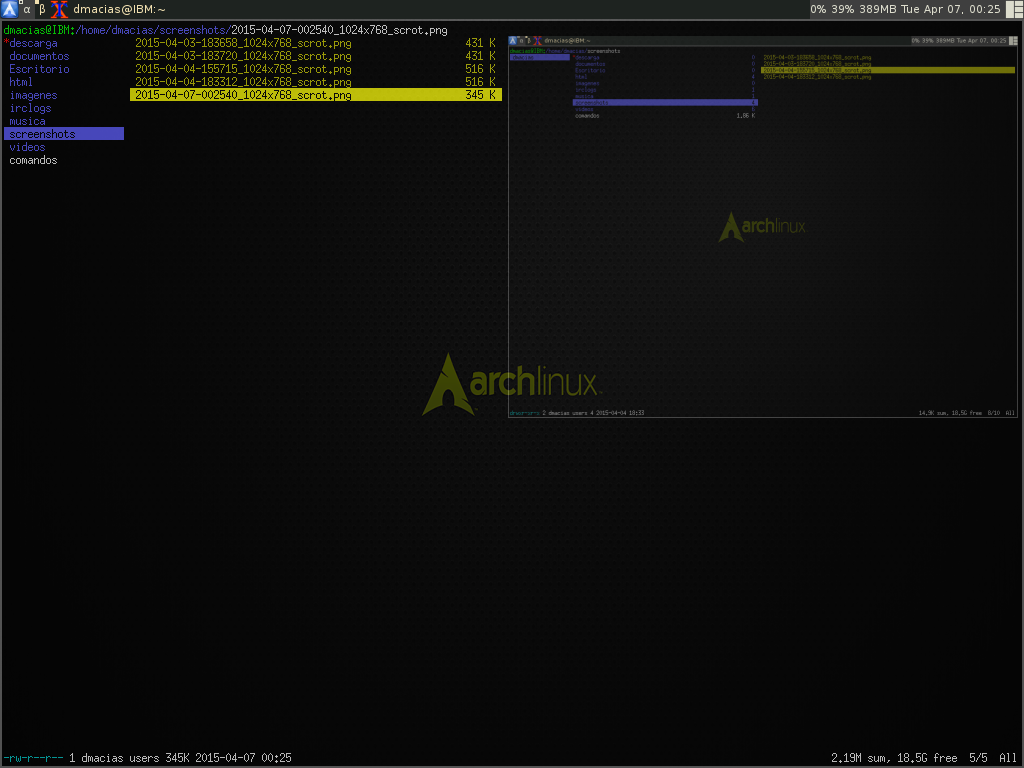Click the All scroll indicator in the status bar
Screen dimensions: 1024x768
(x=1008, y=758)
